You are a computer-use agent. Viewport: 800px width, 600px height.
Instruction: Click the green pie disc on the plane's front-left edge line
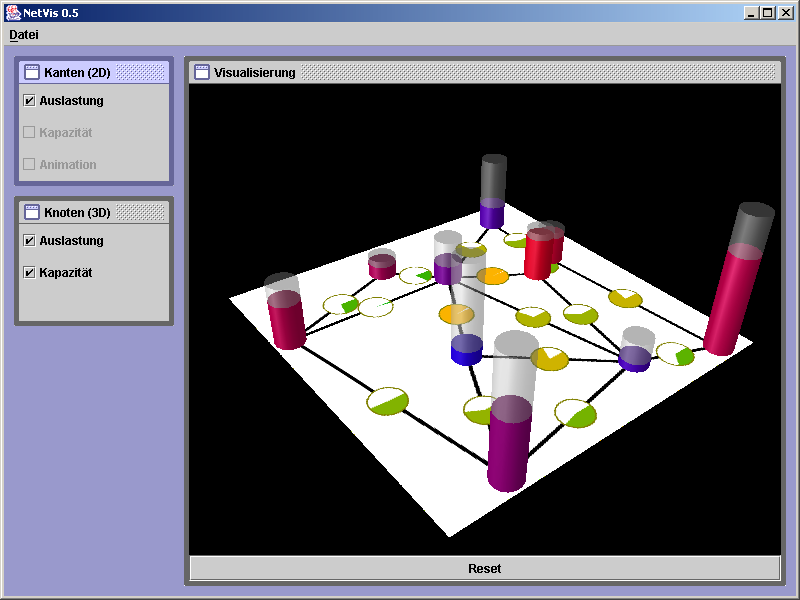tap(388, 401)
